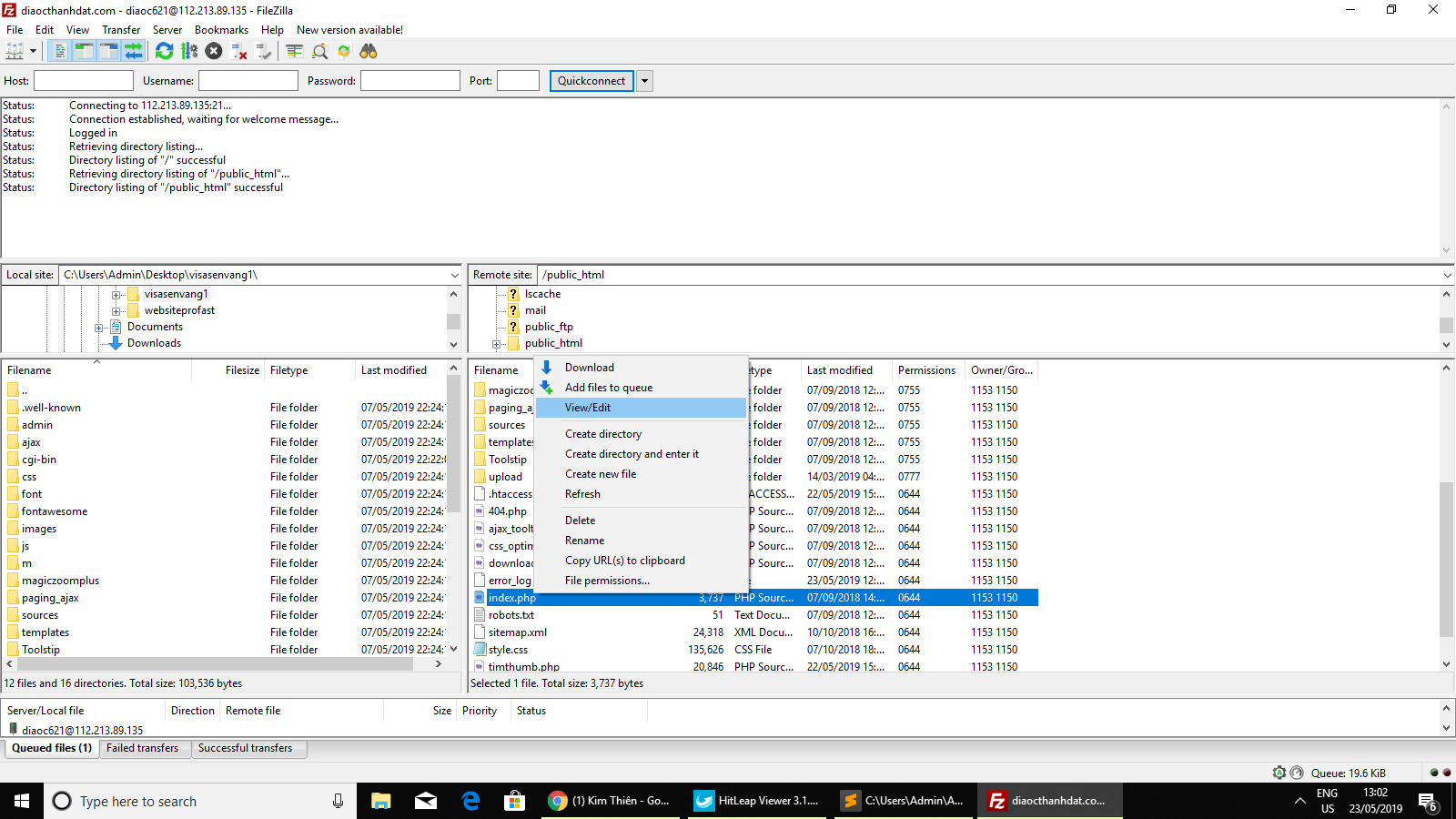Image resolution: width=1456 pixels, height=819 pixels.
Task: Toggle the local directory tree view
Action: [84, 51]
